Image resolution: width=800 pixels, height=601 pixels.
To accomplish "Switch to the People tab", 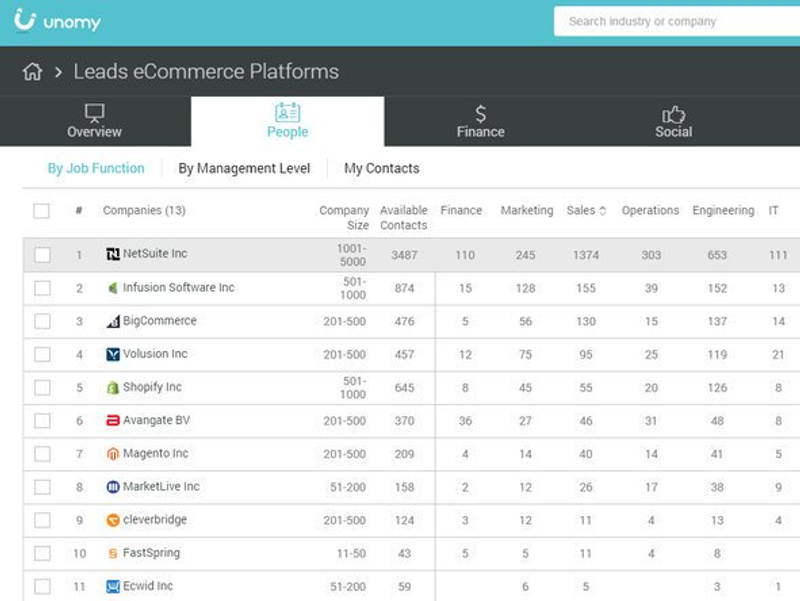I will click(x=288, y=121).
